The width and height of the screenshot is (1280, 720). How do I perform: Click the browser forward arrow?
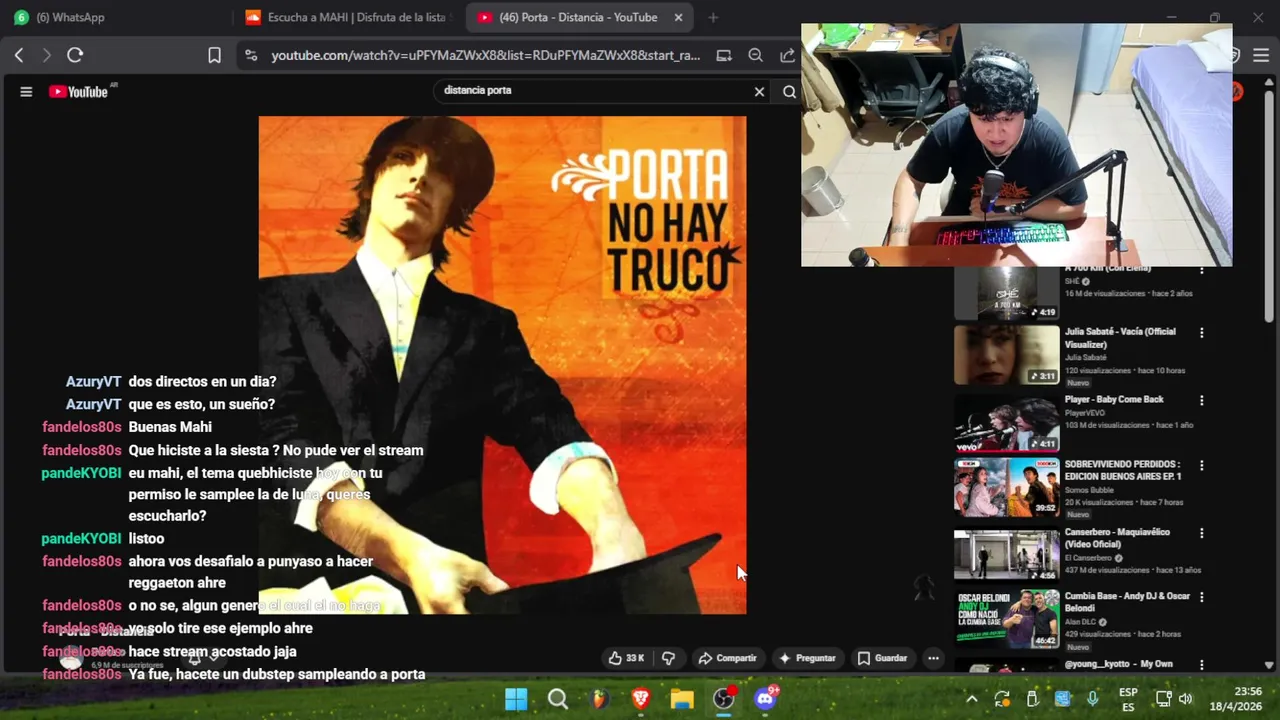coord(46,55)
